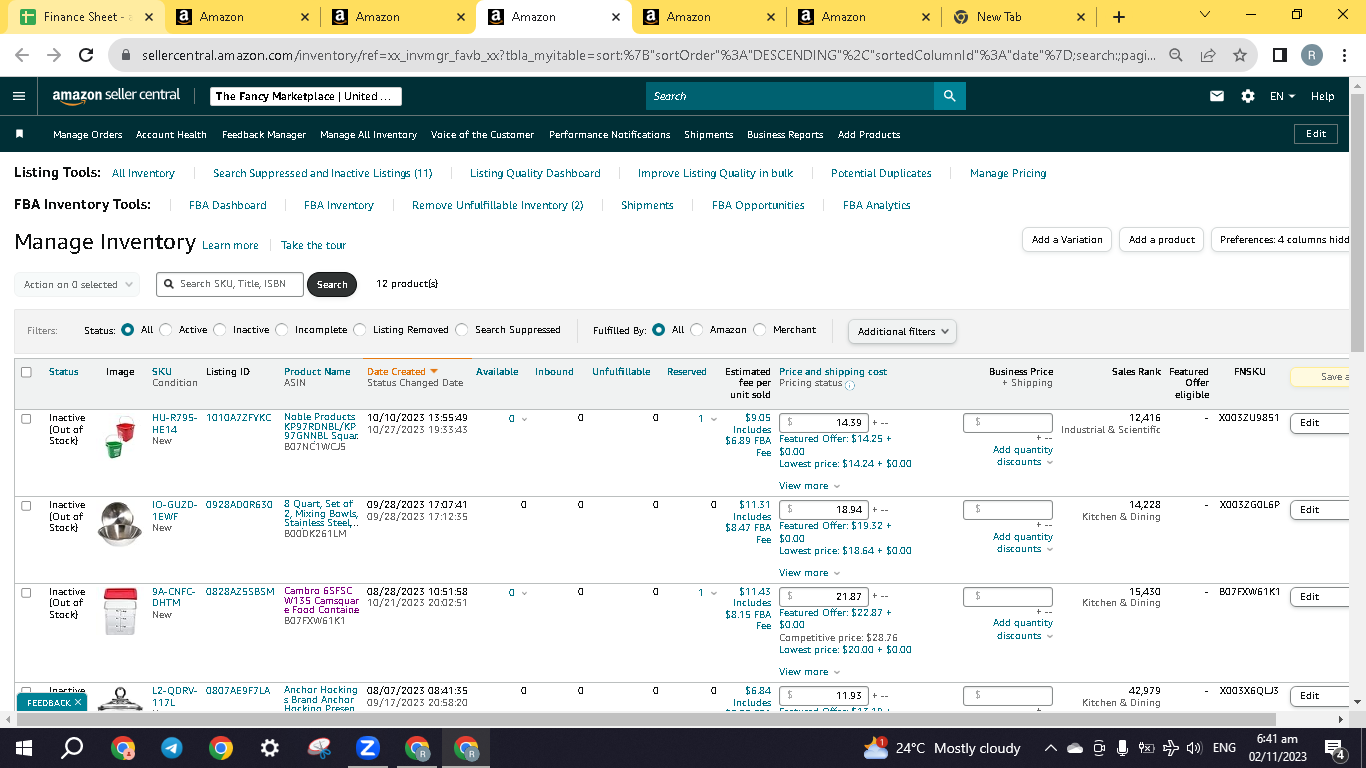
Task: Go back to the previous browser page
Action: click(22, 56)
